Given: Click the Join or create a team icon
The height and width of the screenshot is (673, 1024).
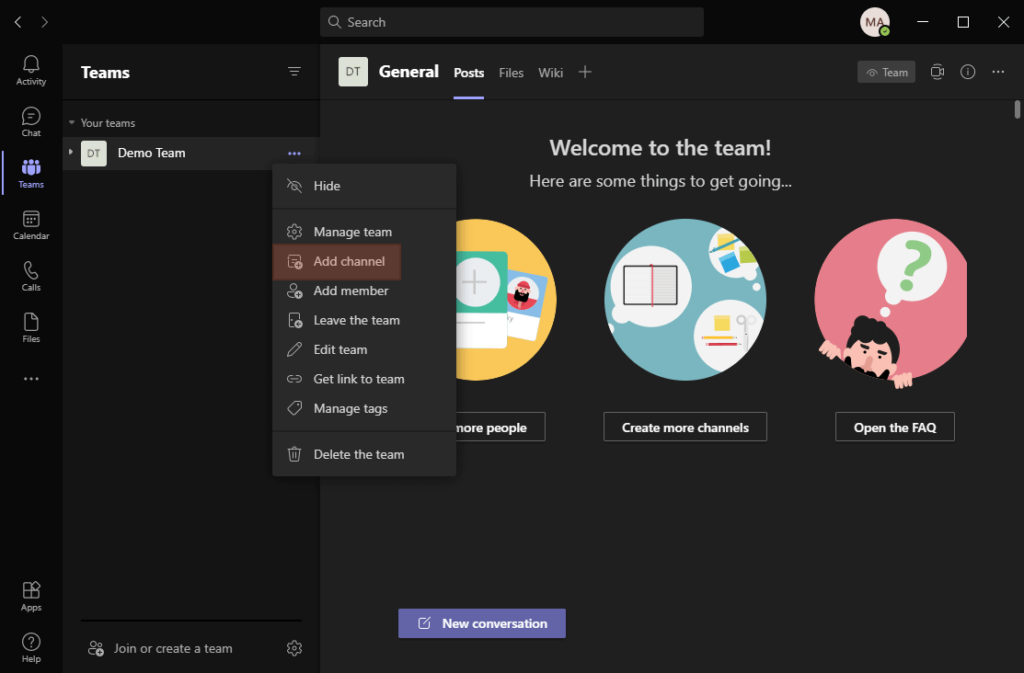Looking at the screenshot, I should pyautogui.click(x=96, y=648).
